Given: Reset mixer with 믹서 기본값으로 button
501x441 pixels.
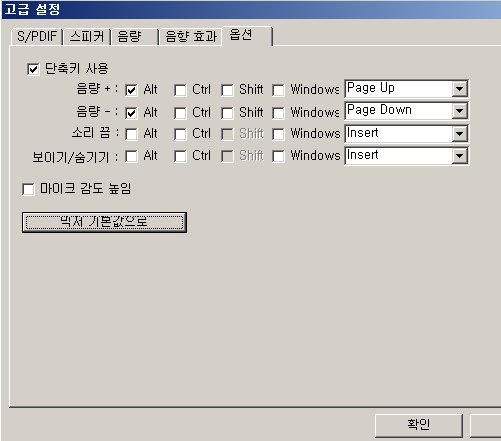Looking at the screenshot, I should point(104,222).
